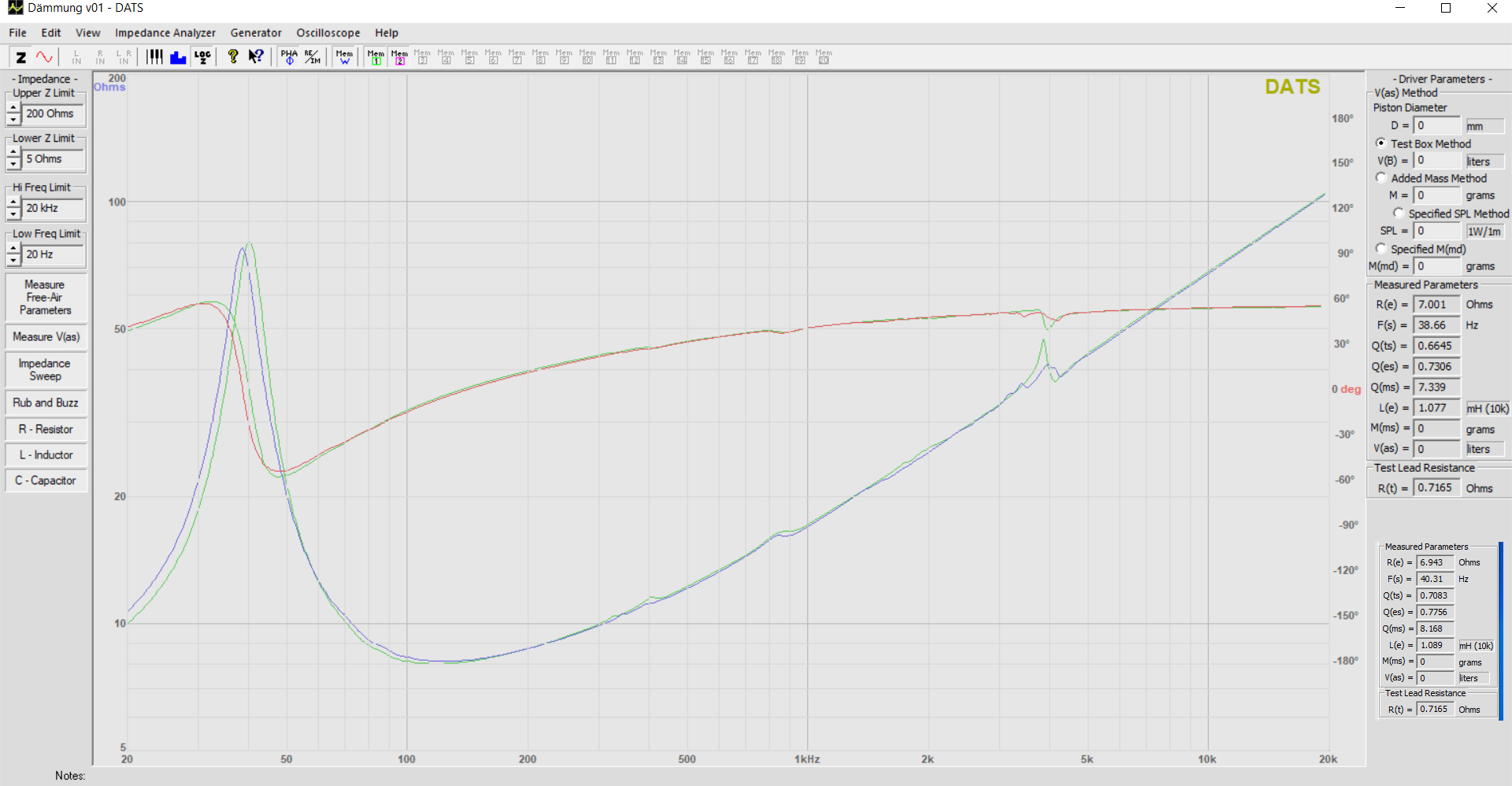Select the Mem 2 memory slot icon
Viewport: 1512px width, 786px height.
(x=399, y=57)
